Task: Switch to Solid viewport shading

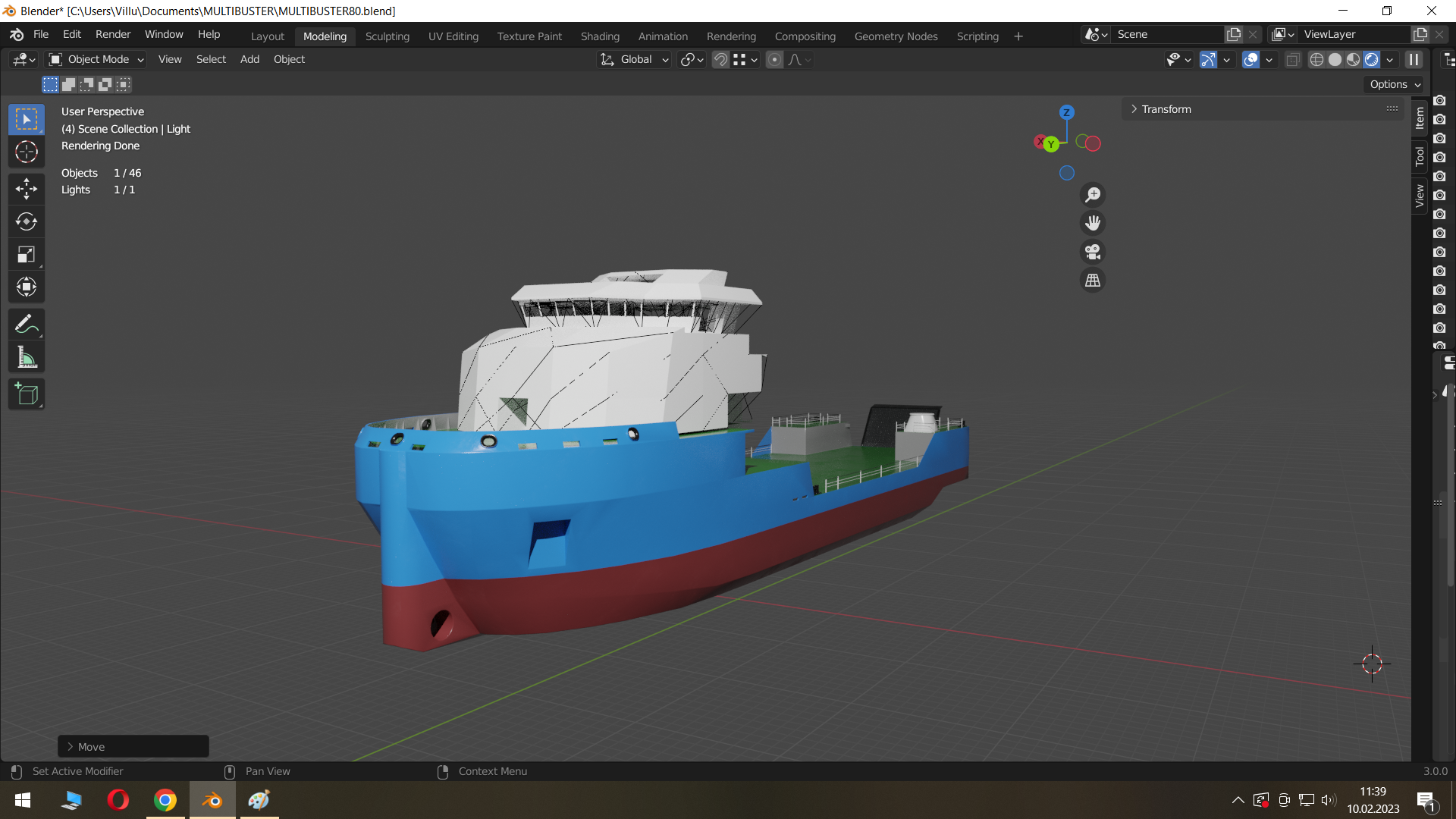Action: coord(1335,59)
